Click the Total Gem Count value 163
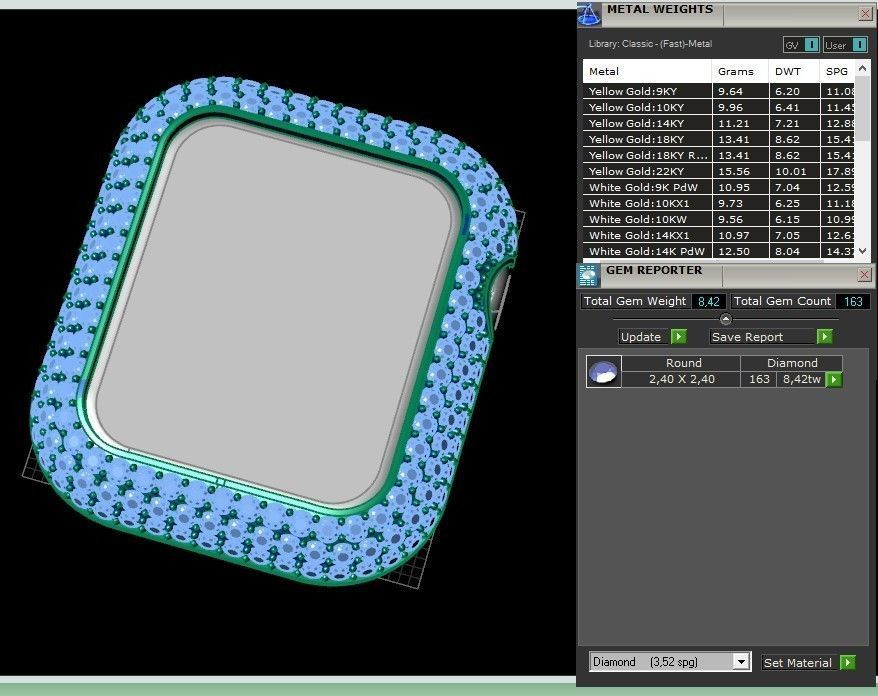 (853, 302)
